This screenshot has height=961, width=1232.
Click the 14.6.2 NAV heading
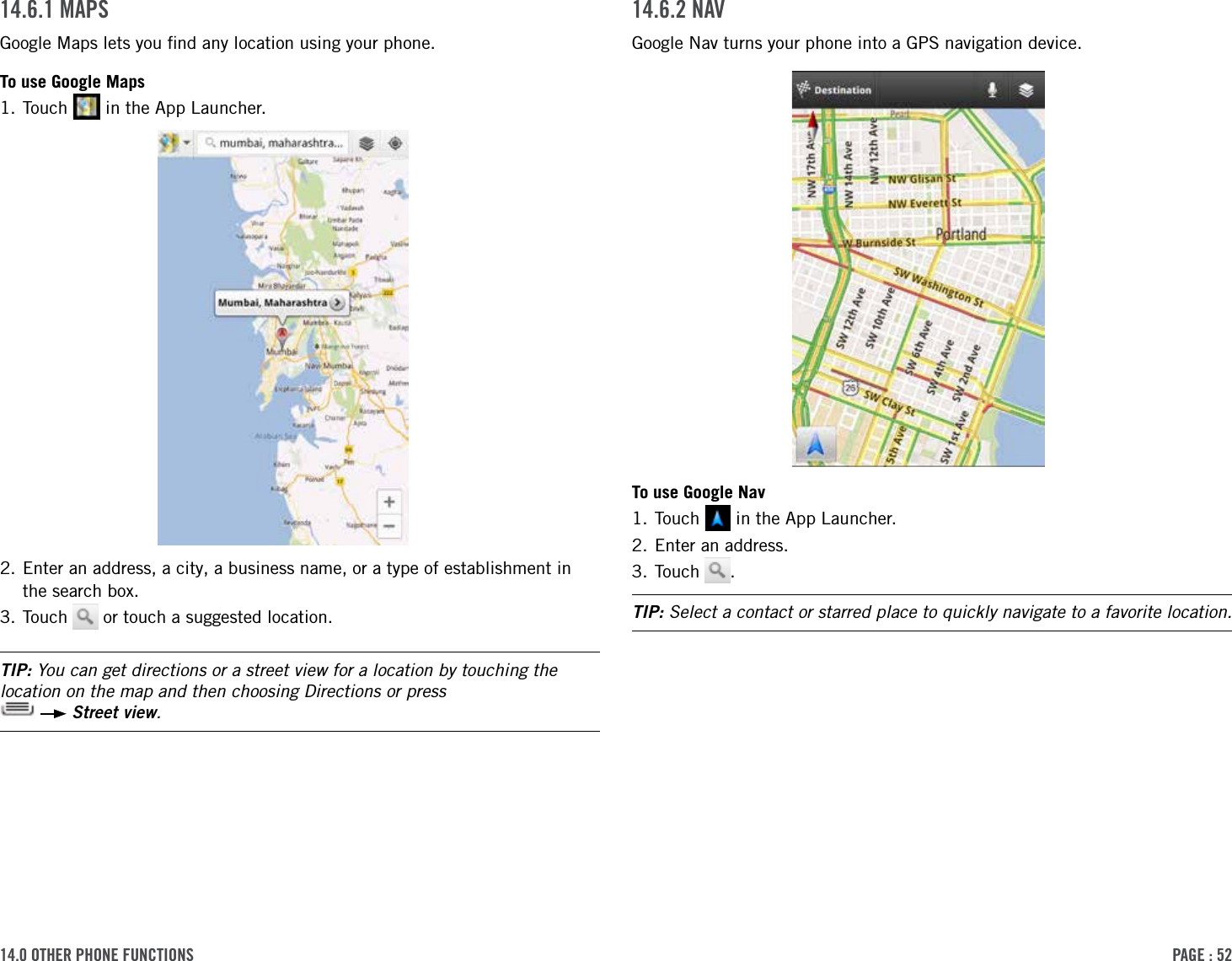(678, 10)
